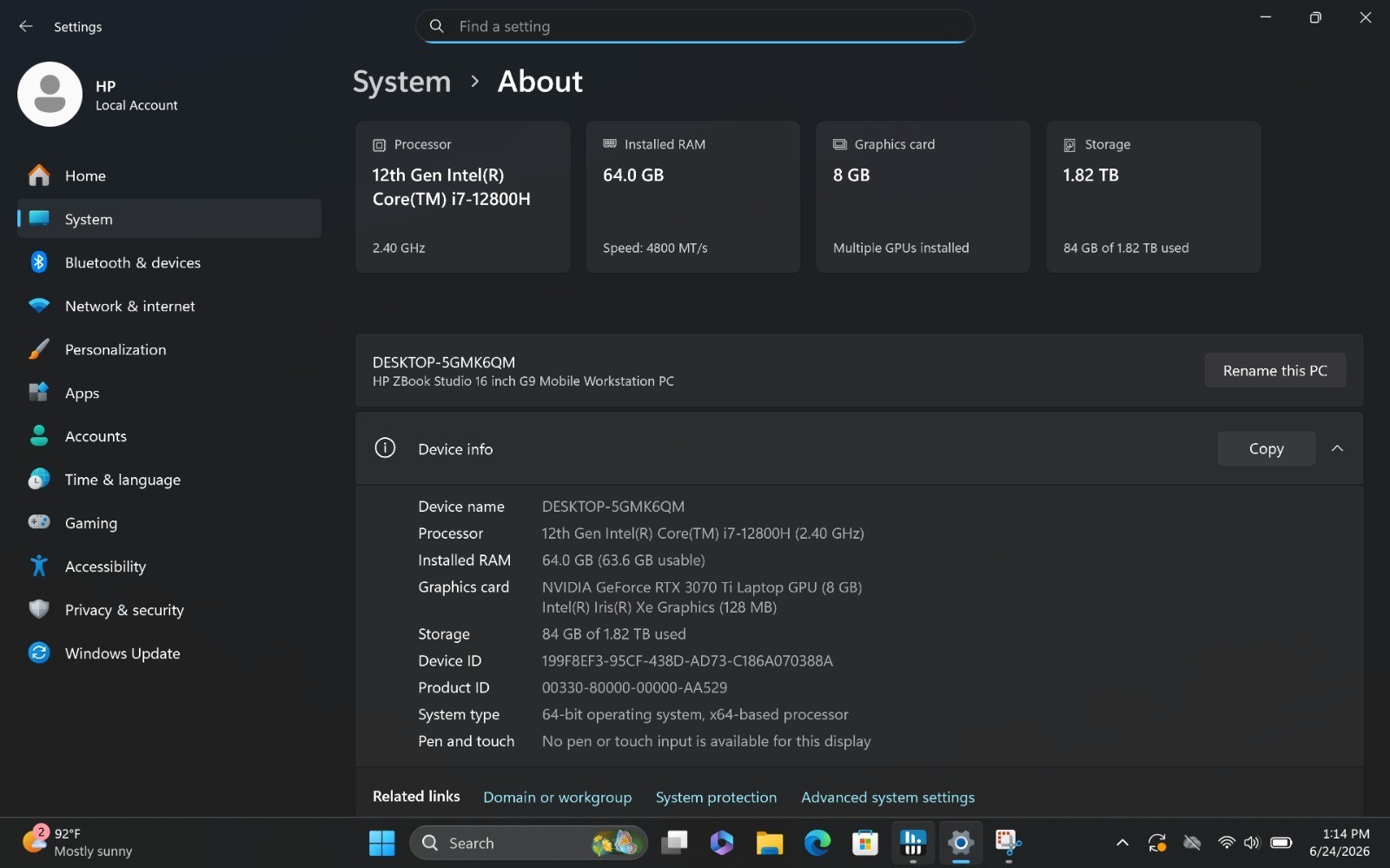Click the Windows Update sync icon
The width and height of the screenshot is (1390, 868).
coord(39,653)
